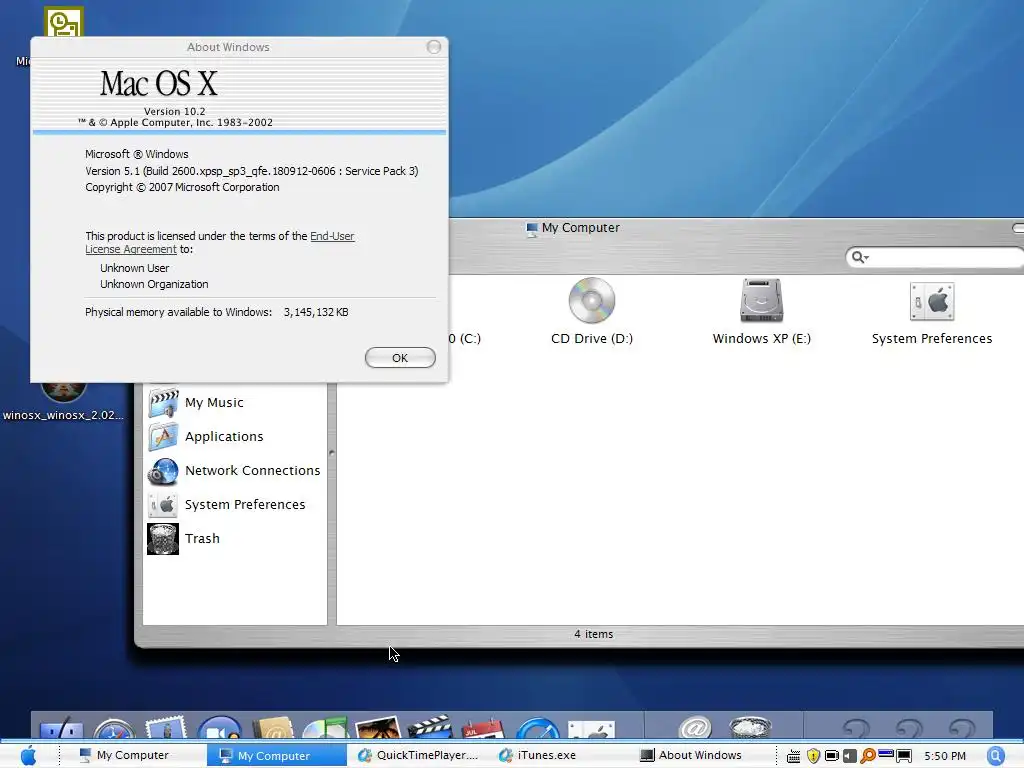Image resolution: width=1024 pixels, height=768 pixels.
Task: Click the Network Connections globe icon
Action: [x=163, y=471]
